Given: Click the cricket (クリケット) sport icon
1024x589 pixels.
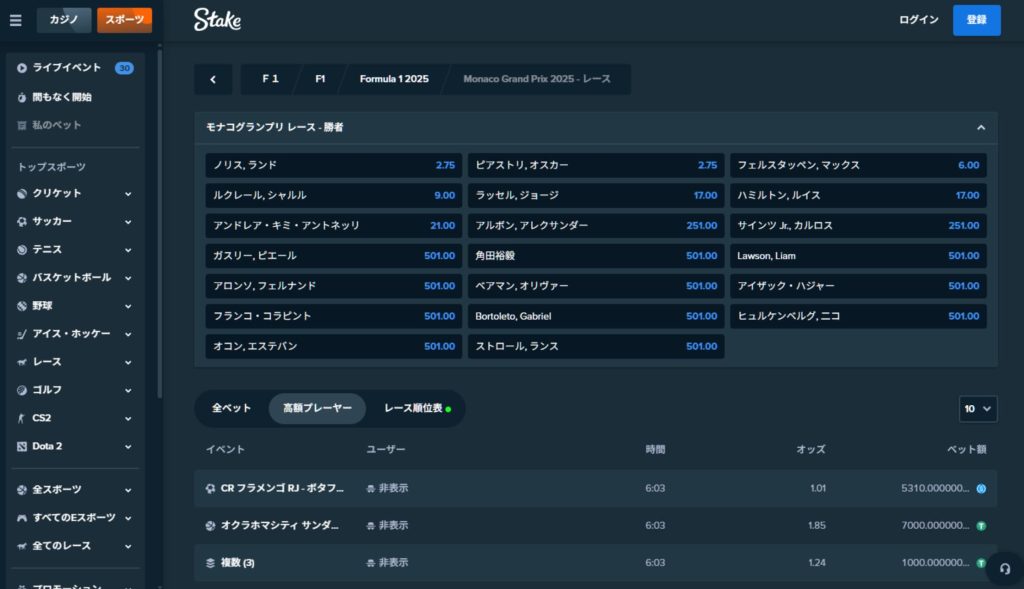Looking at the screenshot, I should point(22,193).
